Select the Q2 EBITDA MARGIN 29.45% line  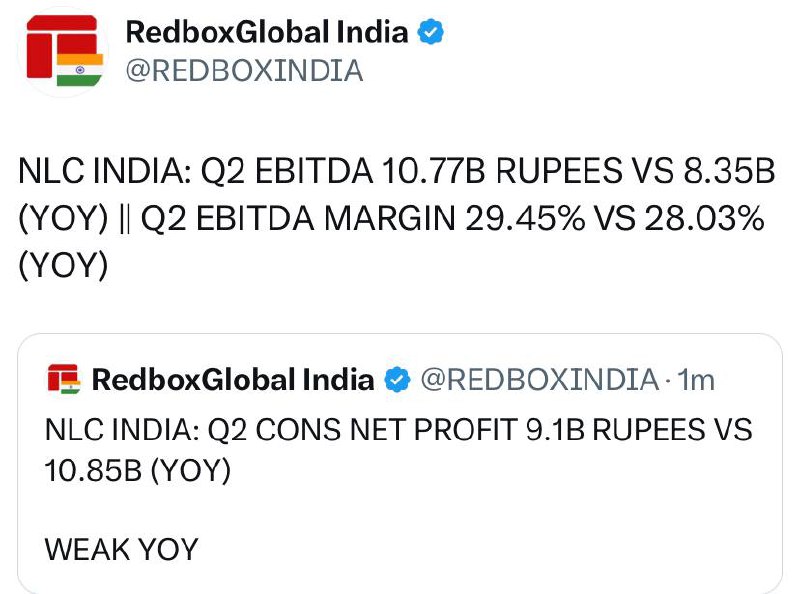[391, 218]
